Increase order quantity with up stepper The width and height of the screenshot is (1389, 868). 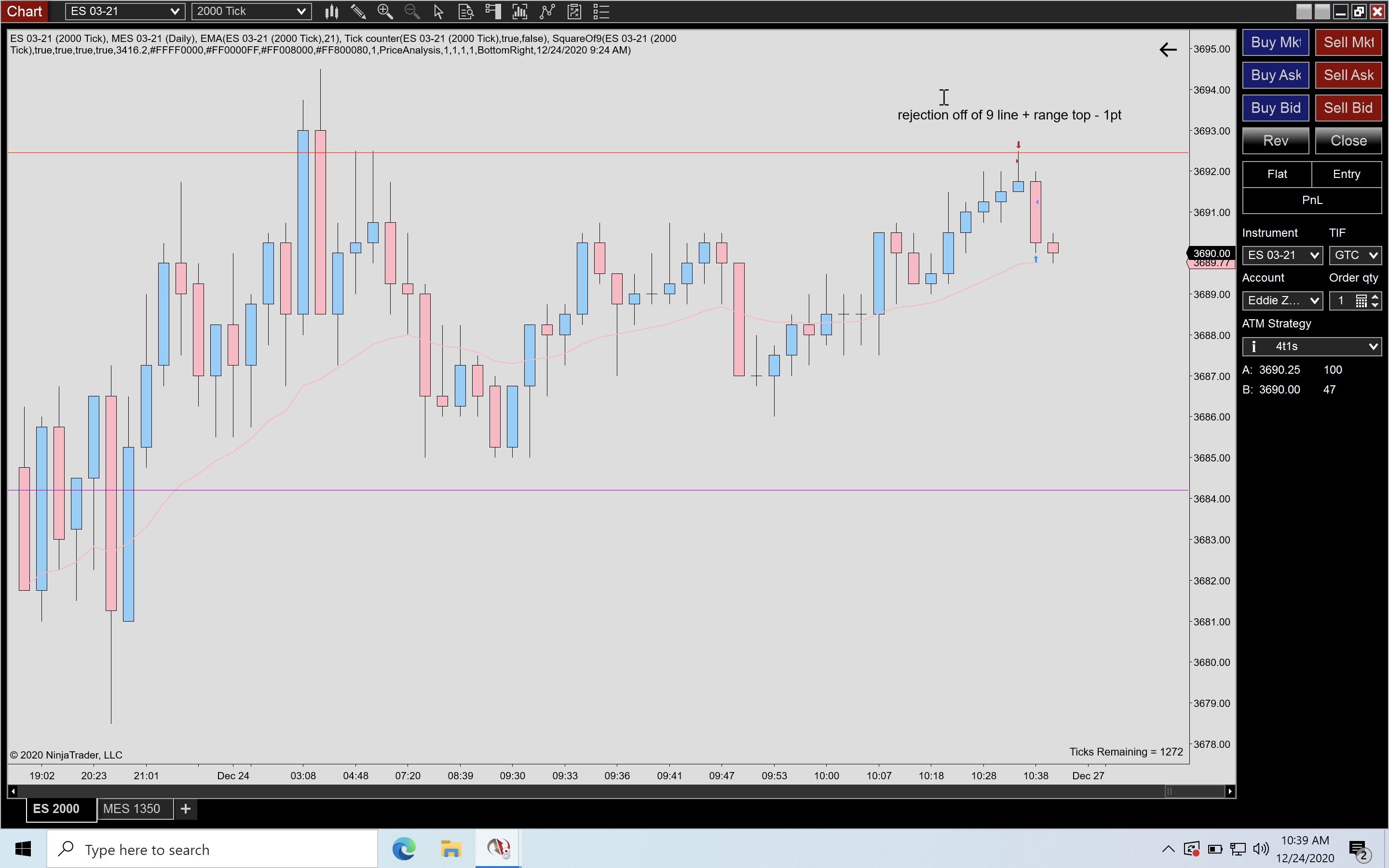(x=1375, y=297)
